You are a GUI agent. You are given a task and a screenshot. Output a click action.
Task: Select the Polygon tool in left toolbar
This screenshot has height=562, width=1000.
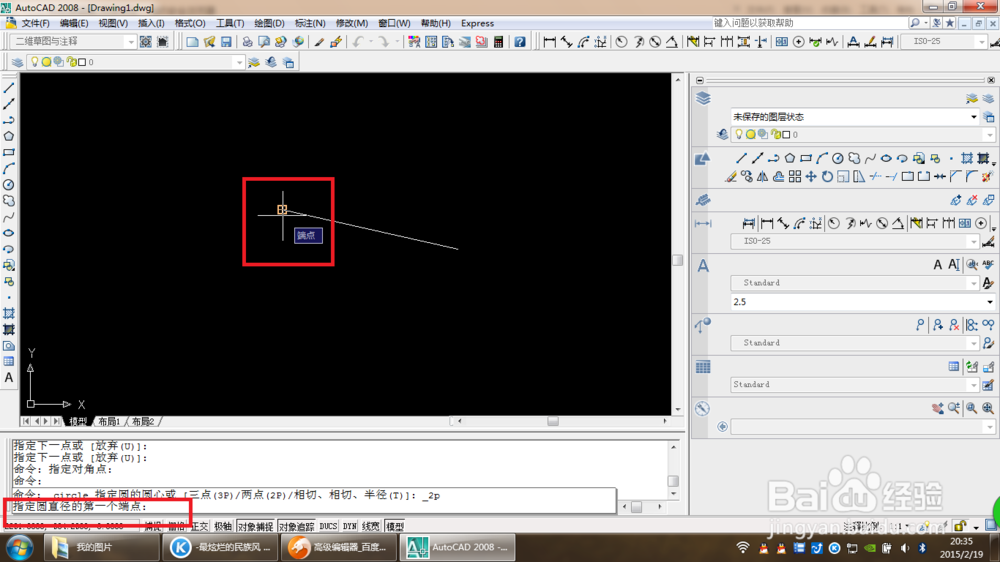tap(9, 136)
